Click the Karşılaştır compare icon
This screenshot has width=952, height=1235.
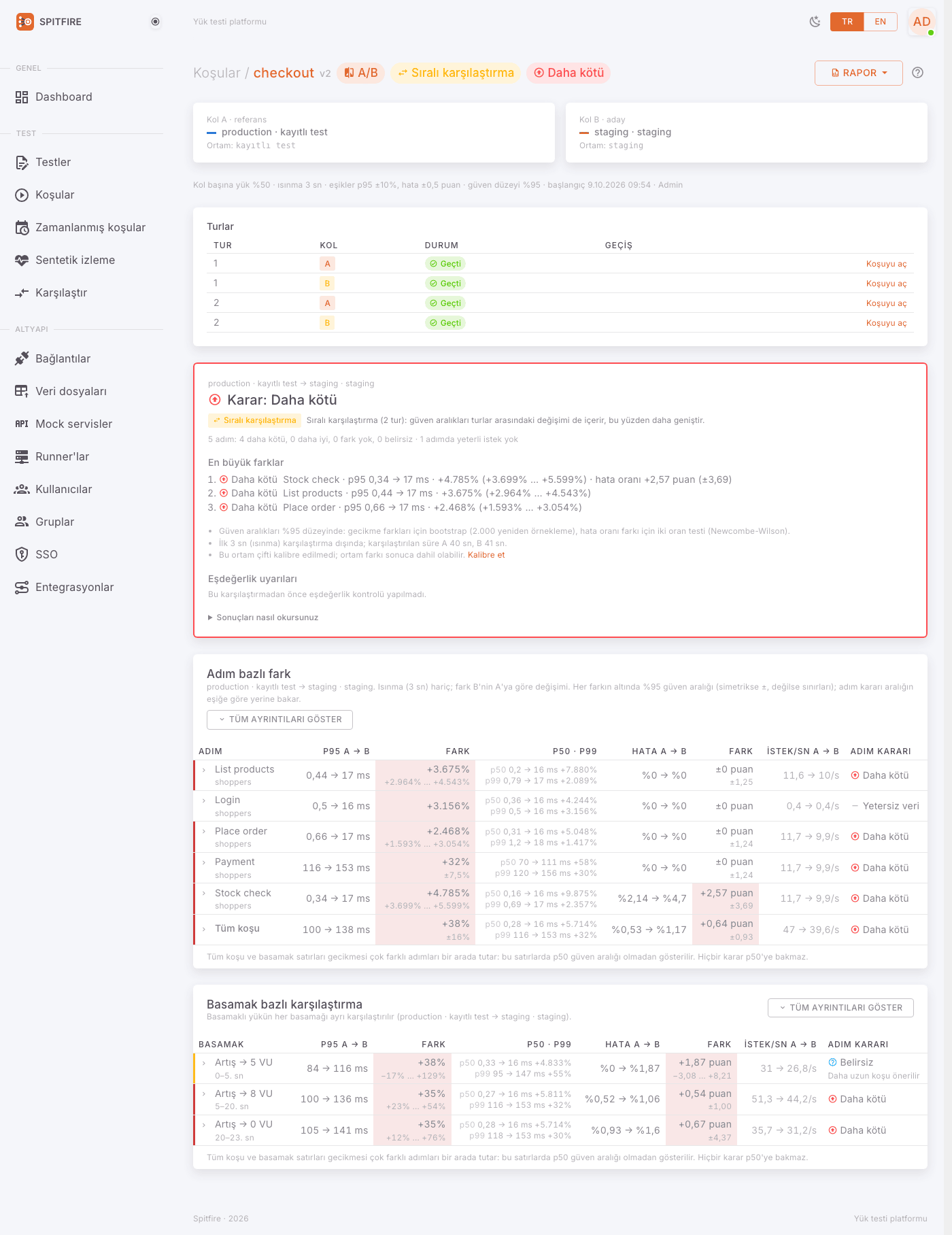click(x=22, y=293)
